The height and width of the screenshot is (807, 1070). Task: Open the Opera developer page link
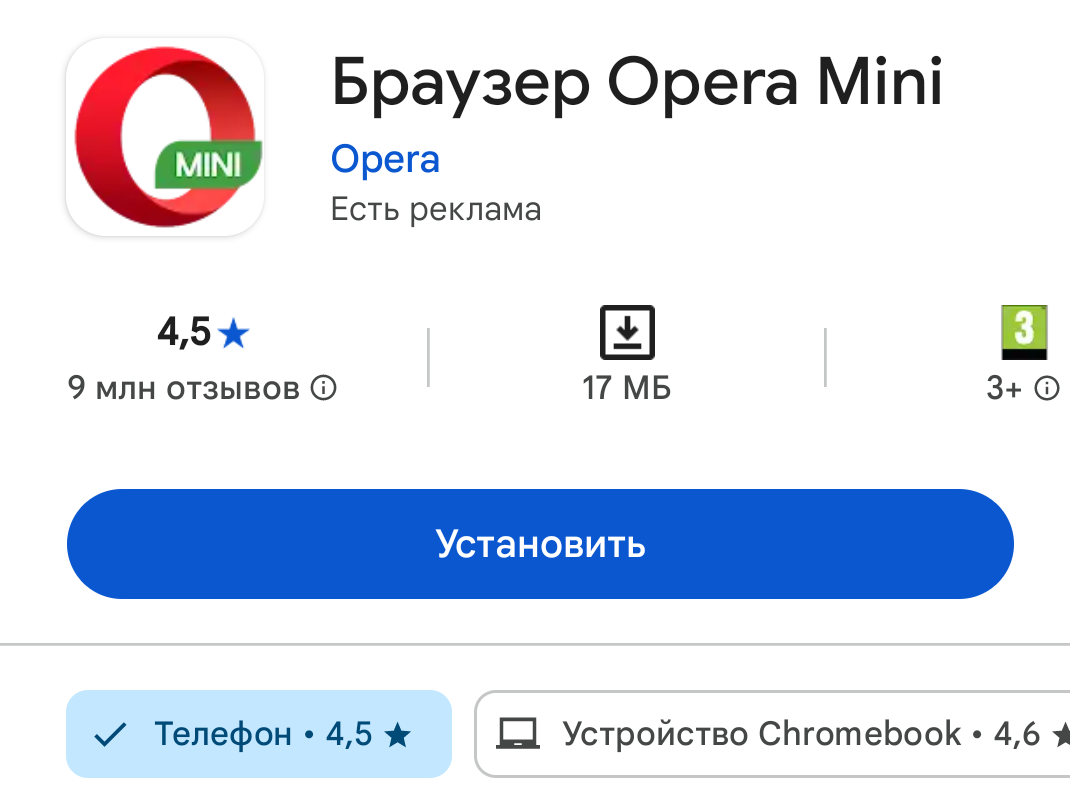[385, 159]
